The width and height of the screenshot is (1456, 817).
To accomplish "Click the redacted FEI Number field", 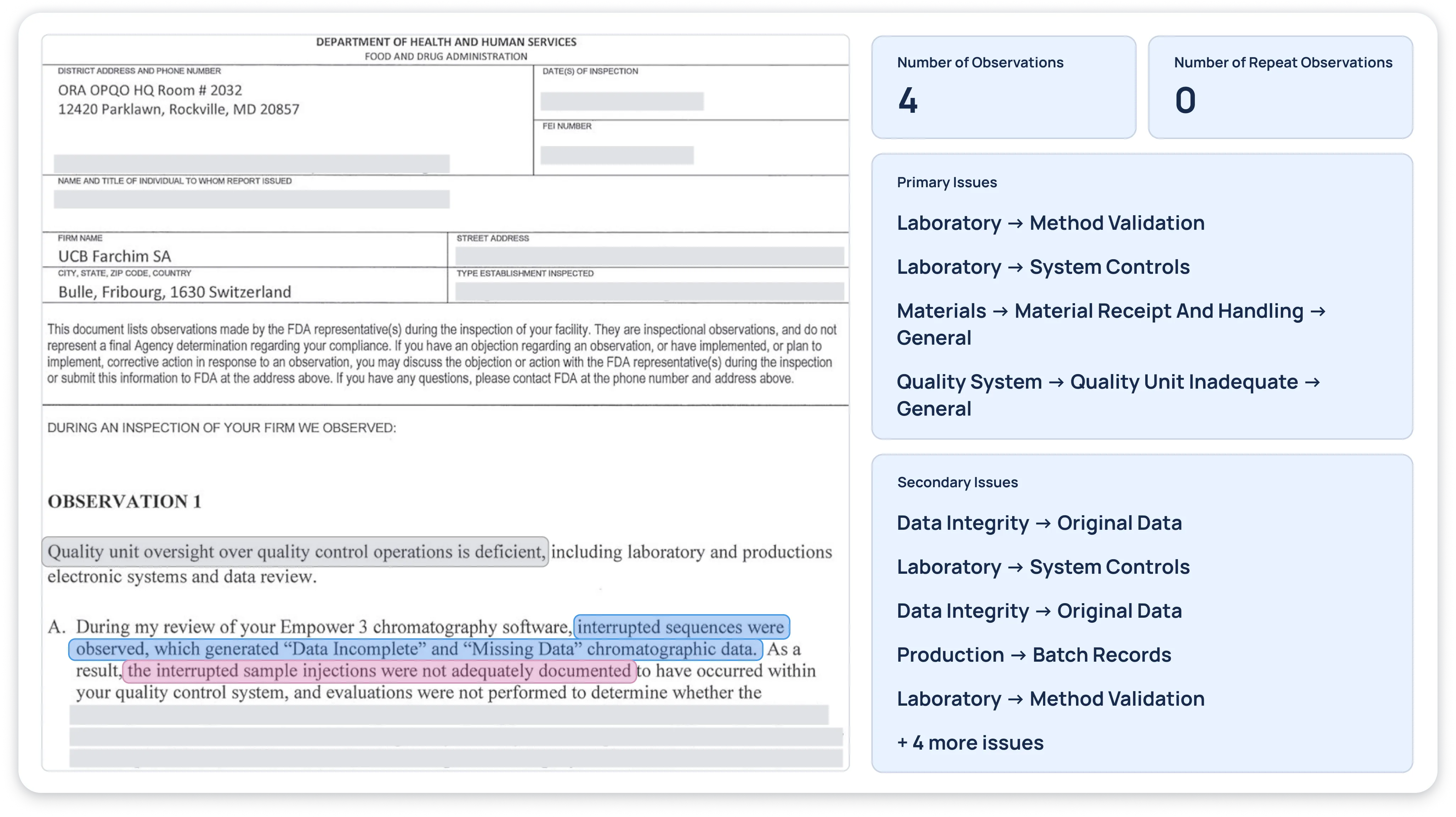I will click(617, 155).
